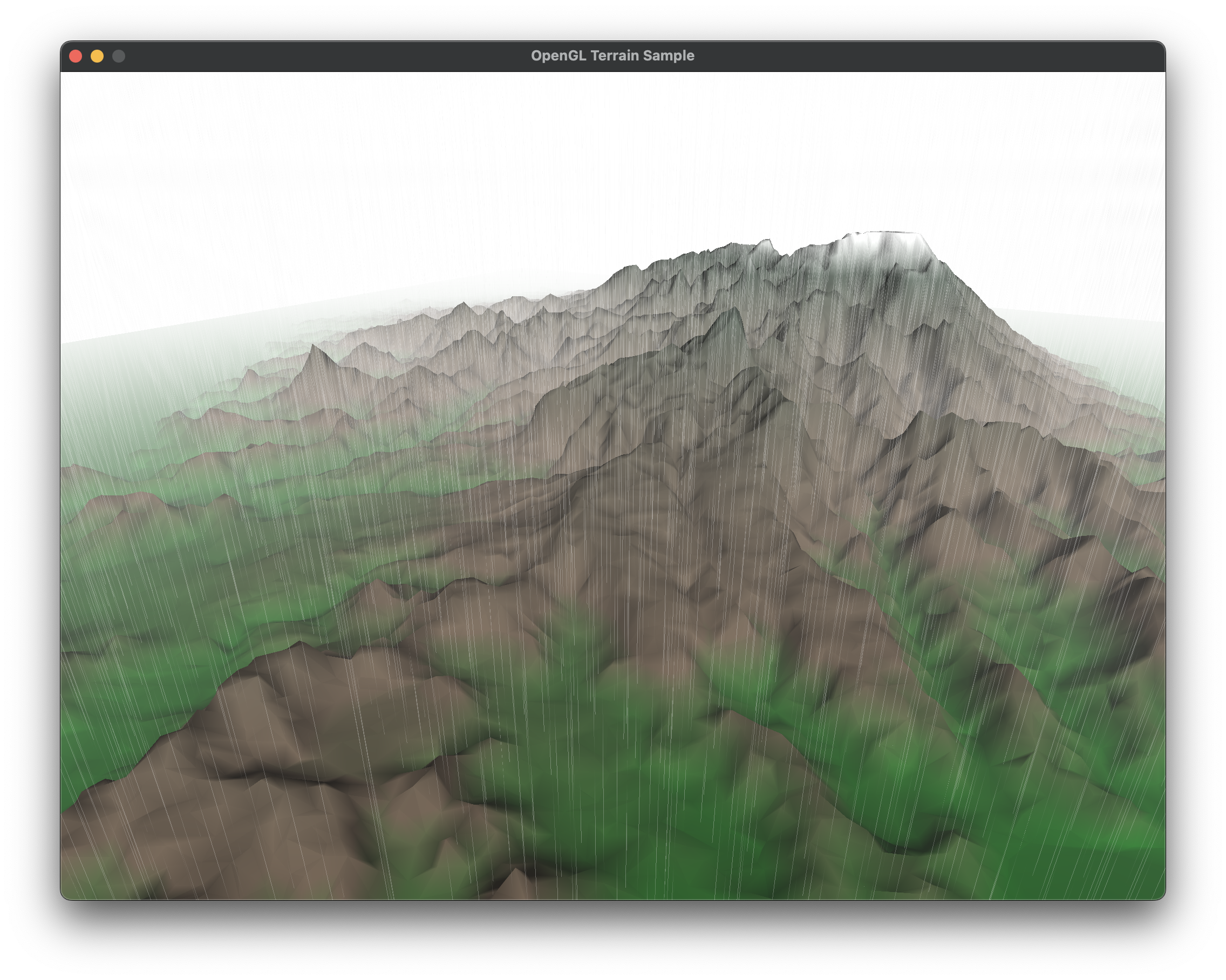The image size is (1226, 980).
Task: Click the green zoom window button
Action: [x=118, y=55]
